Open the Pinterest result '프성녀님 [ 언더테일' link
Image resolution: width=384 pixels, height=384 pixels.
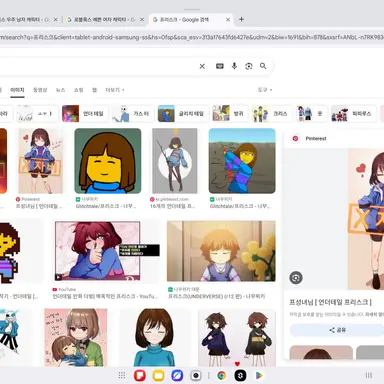pyautogui.click(x=39, y=206)
